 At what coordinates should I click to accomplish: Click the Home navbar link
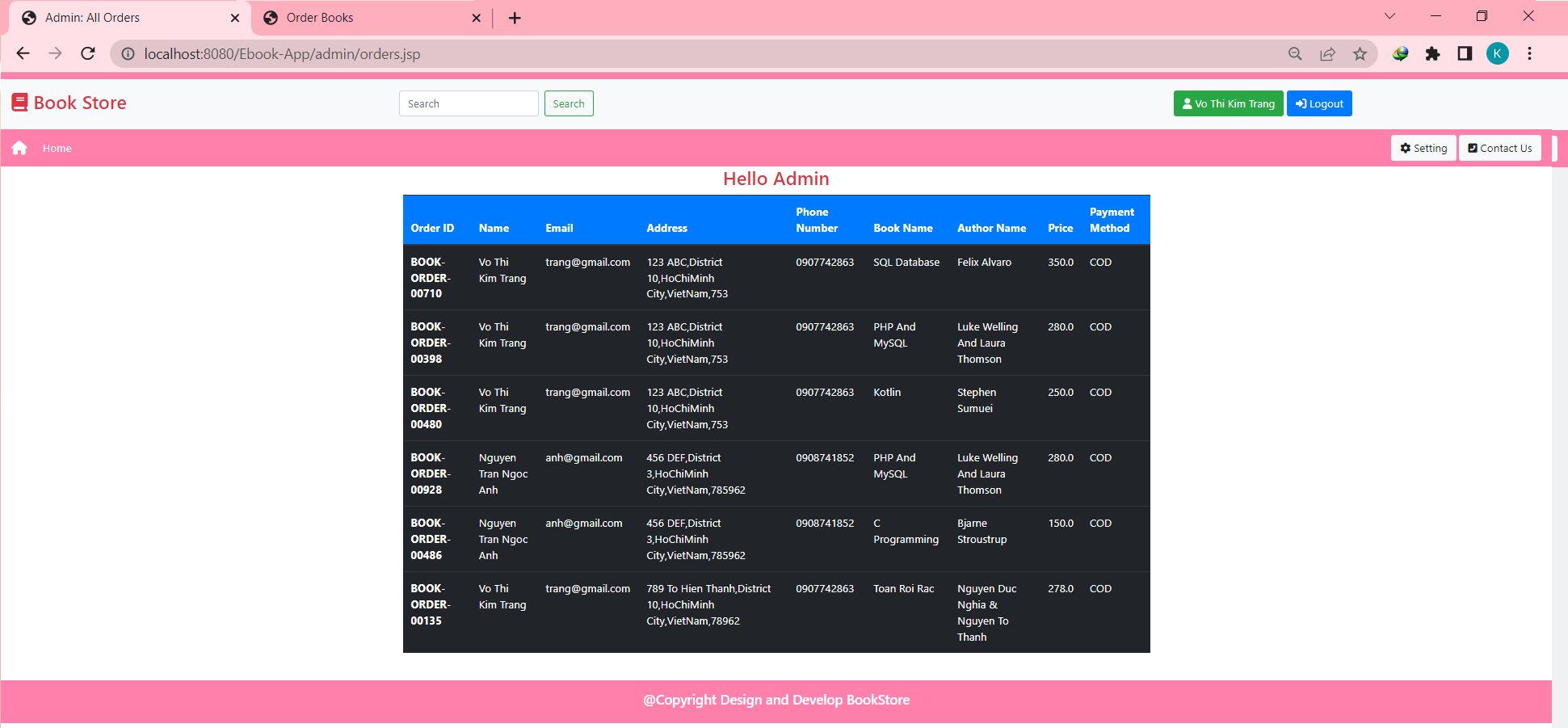57,149
